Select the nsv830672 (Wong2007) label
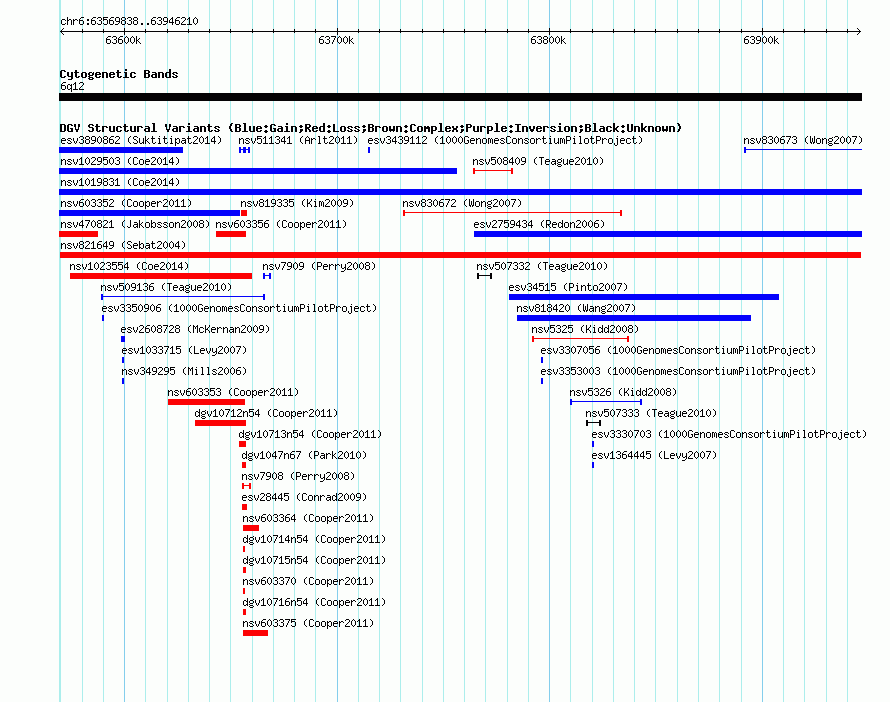The width and height of the screenshot is (890, 702). [x=462, y=203]
